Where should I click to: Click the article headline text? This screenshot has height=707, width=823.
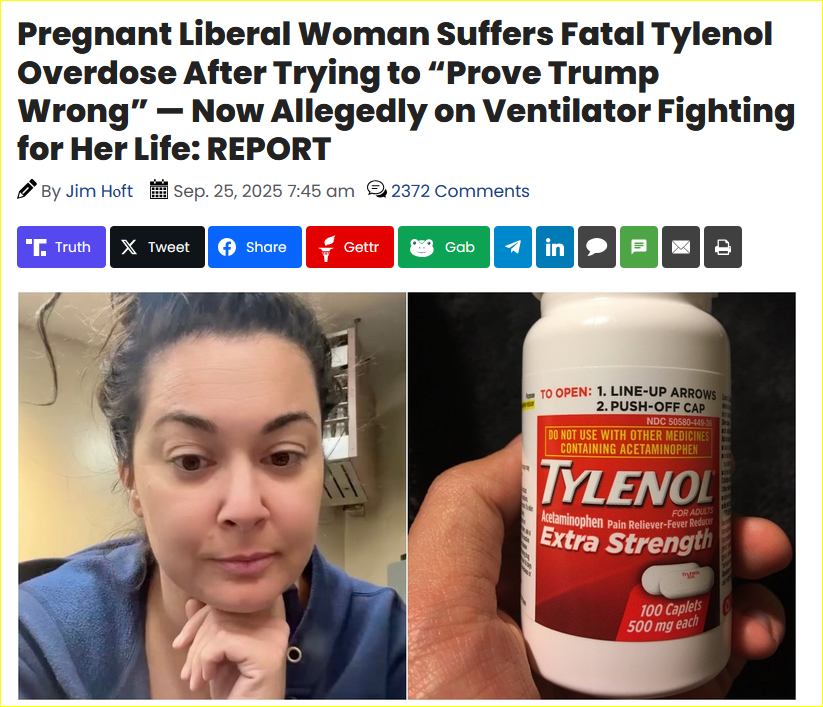pos(406,91)
